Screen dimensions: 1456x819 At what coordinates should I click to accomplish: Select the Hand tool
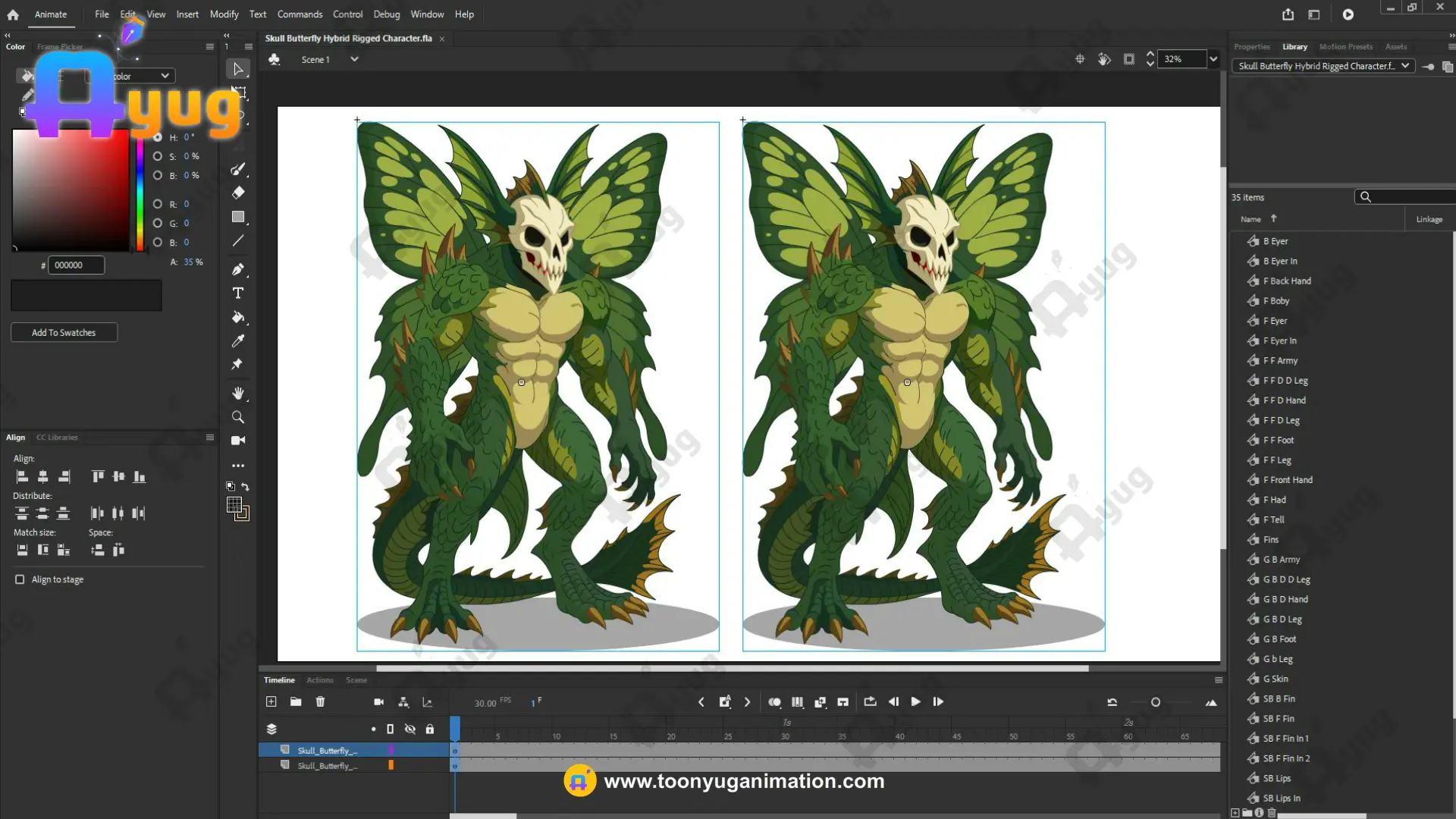click(238, 393)
